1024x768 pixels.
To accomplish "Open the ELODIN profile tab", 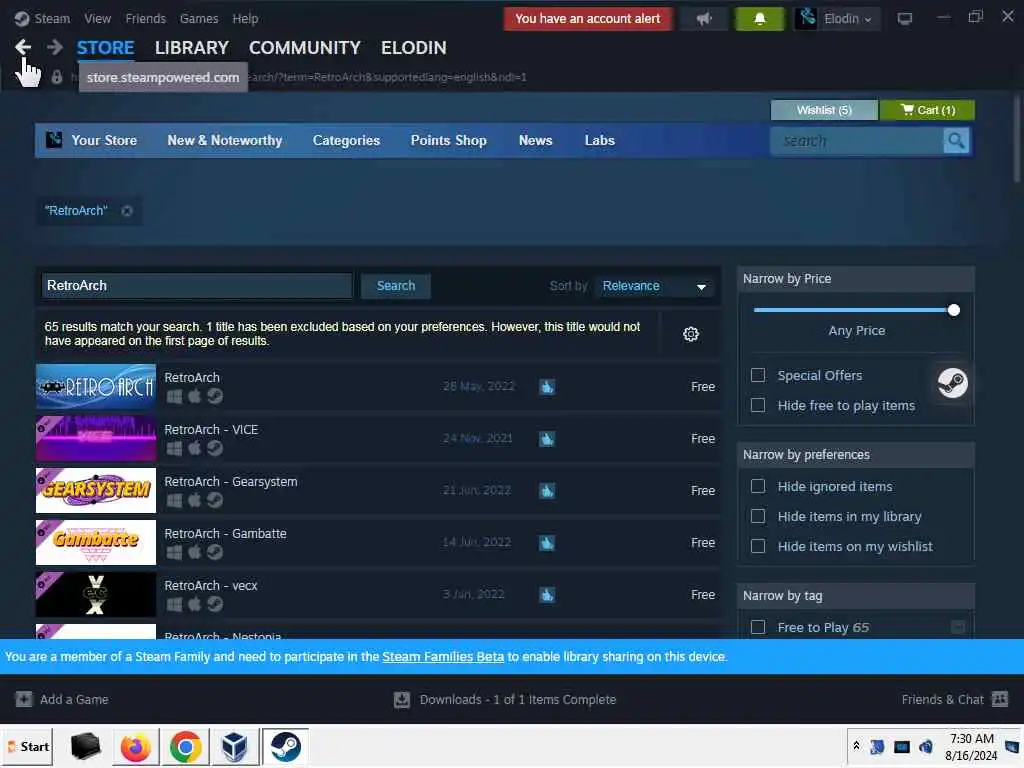I will [x=413, y=48].
